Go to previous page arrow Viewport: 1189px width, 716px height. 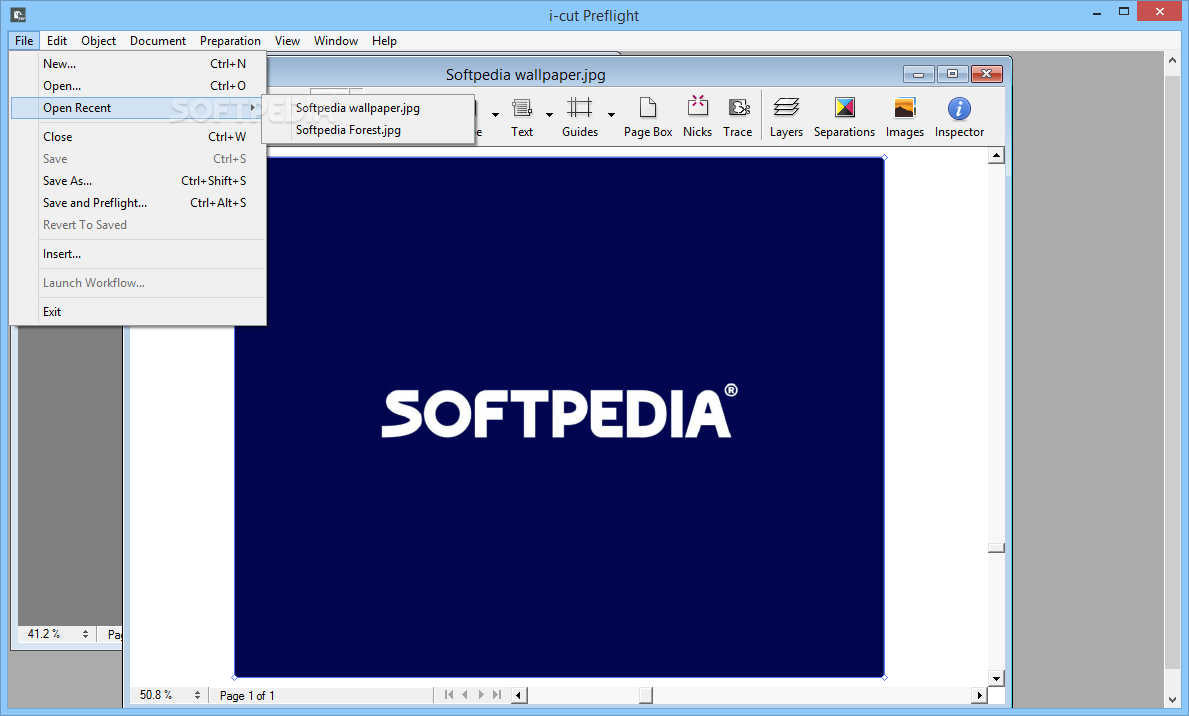(465, 694)
